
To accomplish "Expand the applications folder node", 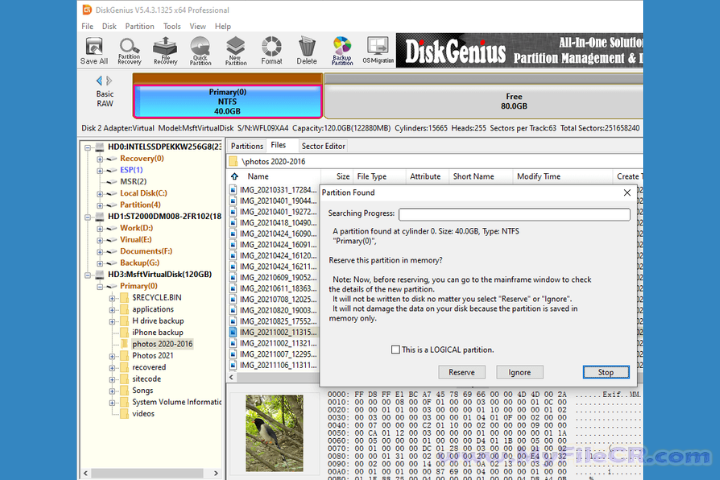I will [112, 310].
